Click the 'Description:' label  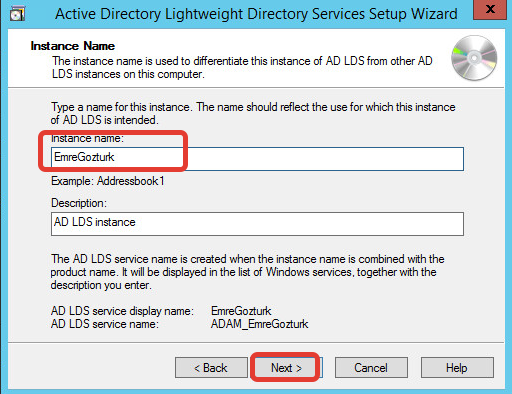[x=79, y=203]
